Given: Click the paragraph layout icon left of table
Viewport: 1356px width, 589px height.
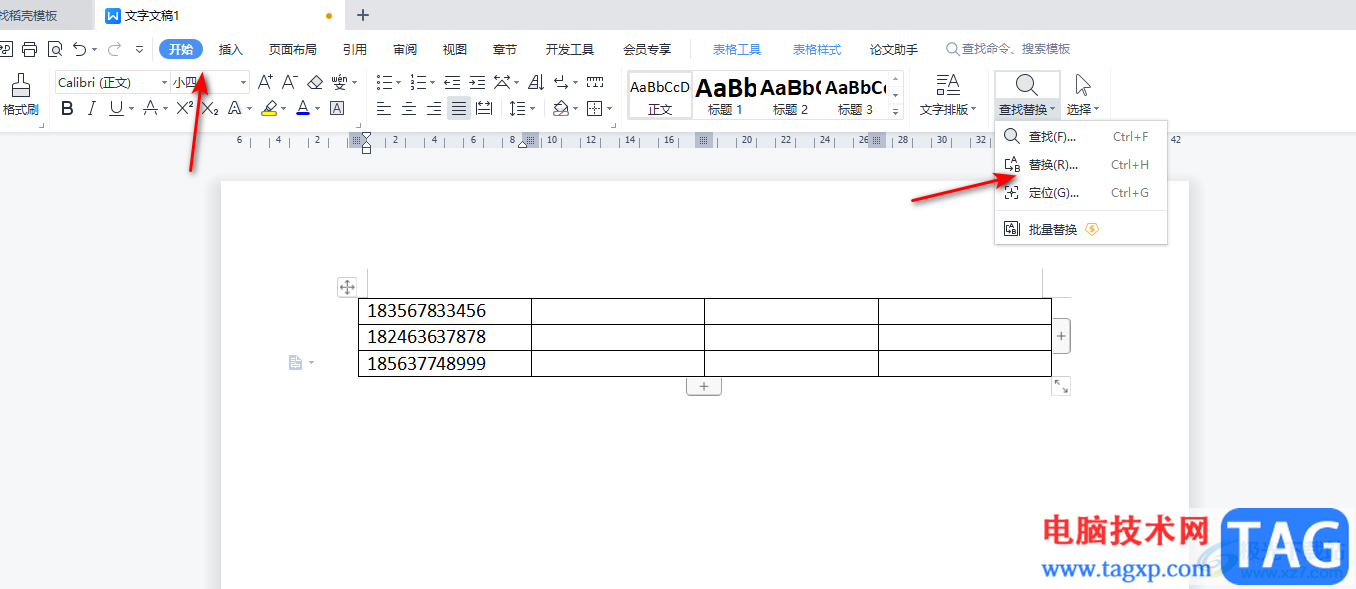Looking at the screenshot, I should pos(296,363).
